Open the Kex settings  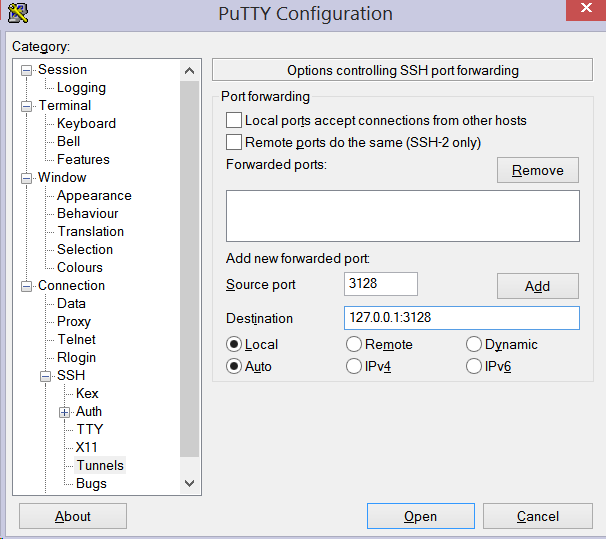(87, 393)
